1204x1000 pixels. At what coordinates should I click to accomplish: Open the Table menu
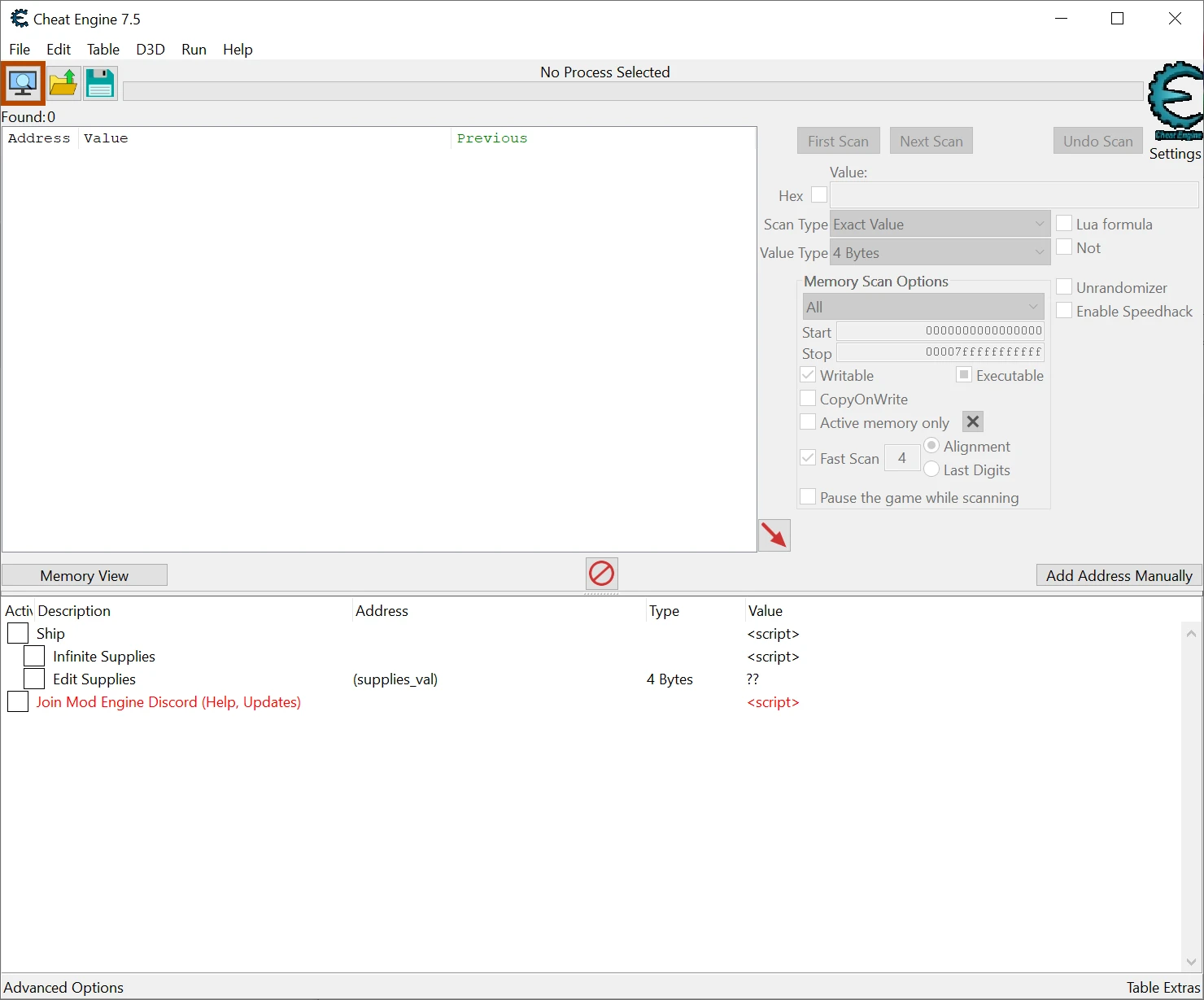tap(103, 50)
